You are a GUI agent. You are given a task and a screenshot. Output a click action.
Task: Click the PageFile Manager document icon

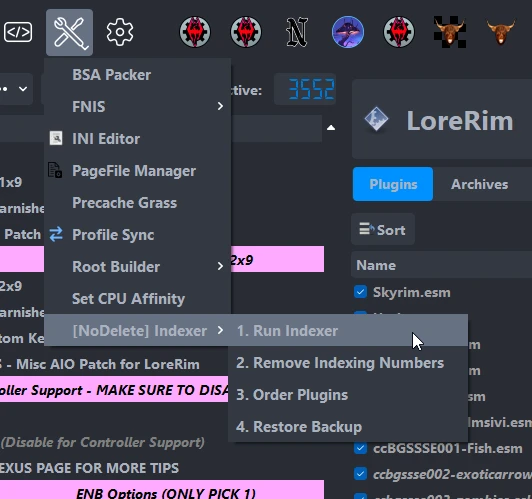(x=55, y=170)
